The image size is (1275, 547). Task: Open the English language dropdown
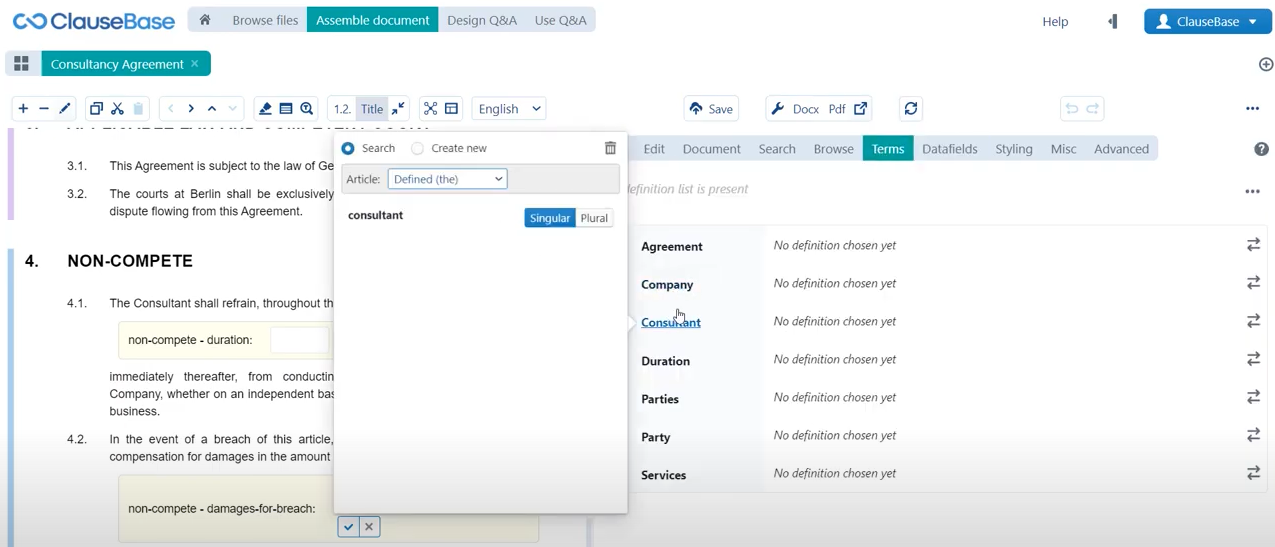[x=509, y=109]
